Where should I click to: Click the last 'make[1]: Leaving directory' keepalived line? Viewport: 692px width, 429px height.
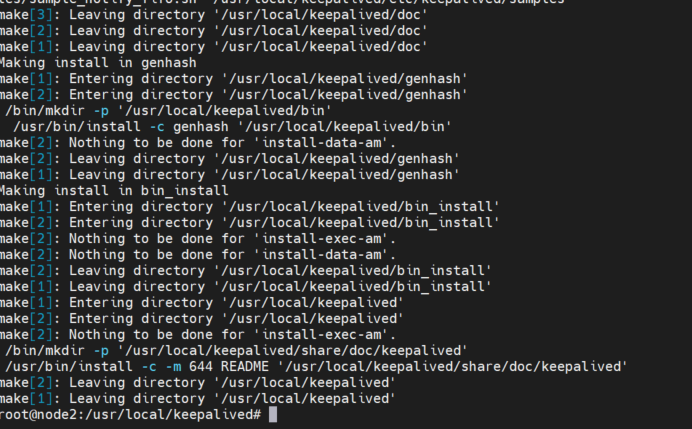coord(198,399)
